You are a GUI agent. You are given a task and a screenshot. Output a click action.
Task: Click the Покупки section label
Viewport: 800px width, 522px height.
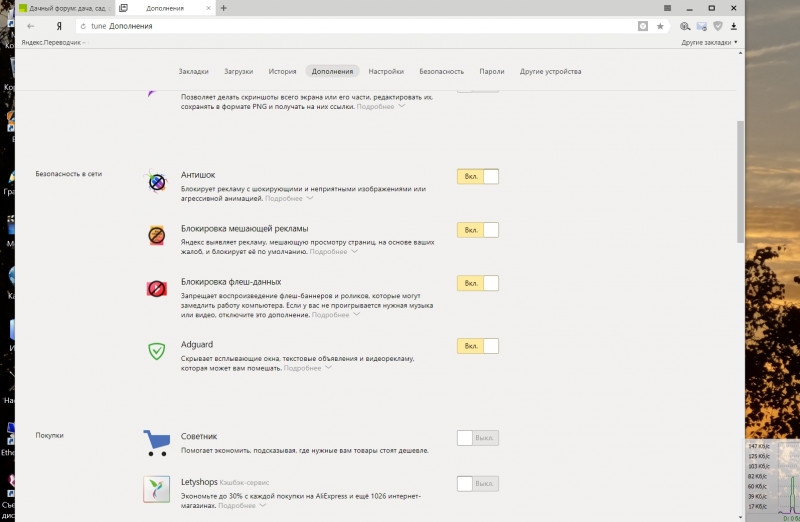[x=49, y=435]
